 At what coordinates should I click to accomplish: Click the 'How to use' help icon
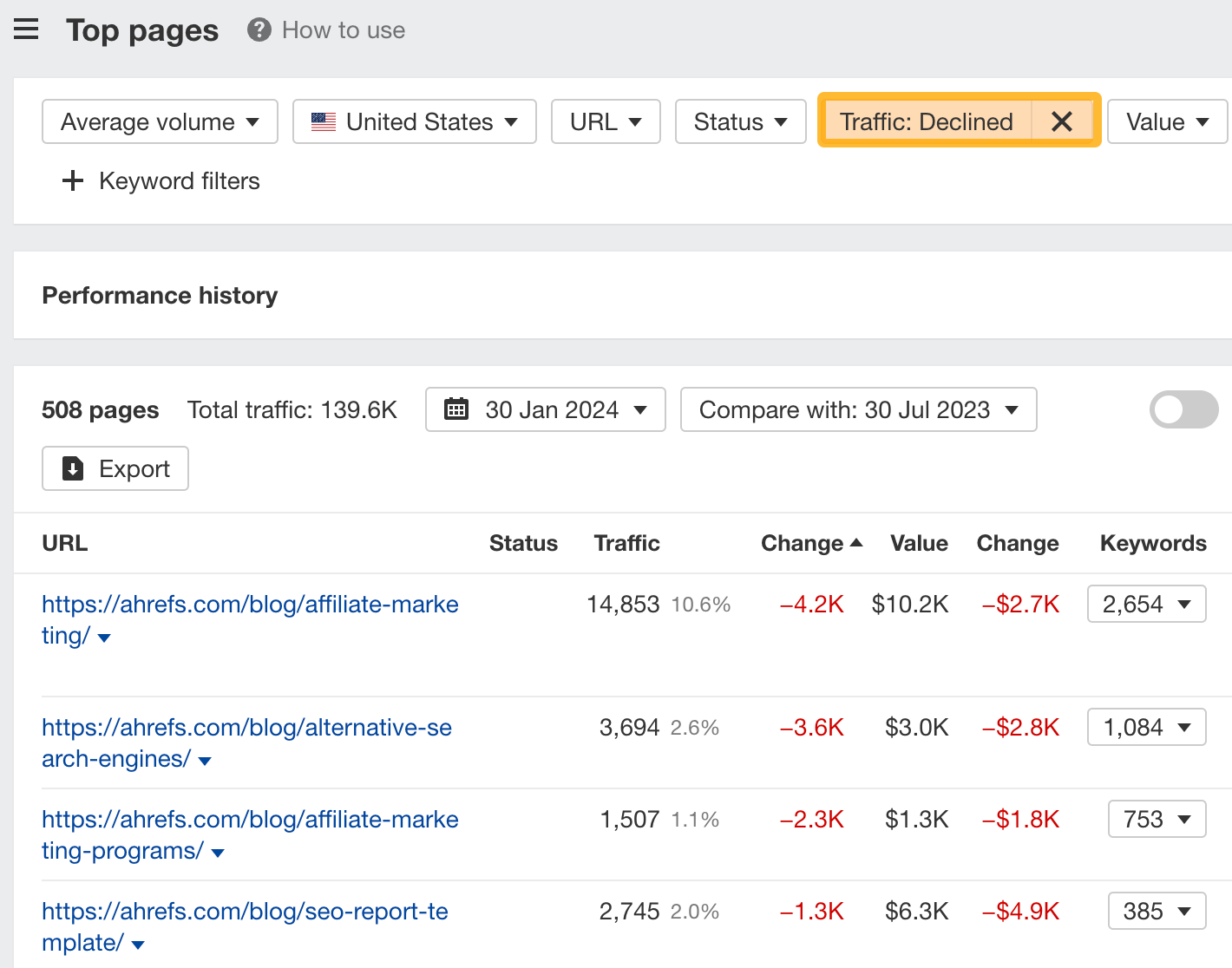pos(258,29)
